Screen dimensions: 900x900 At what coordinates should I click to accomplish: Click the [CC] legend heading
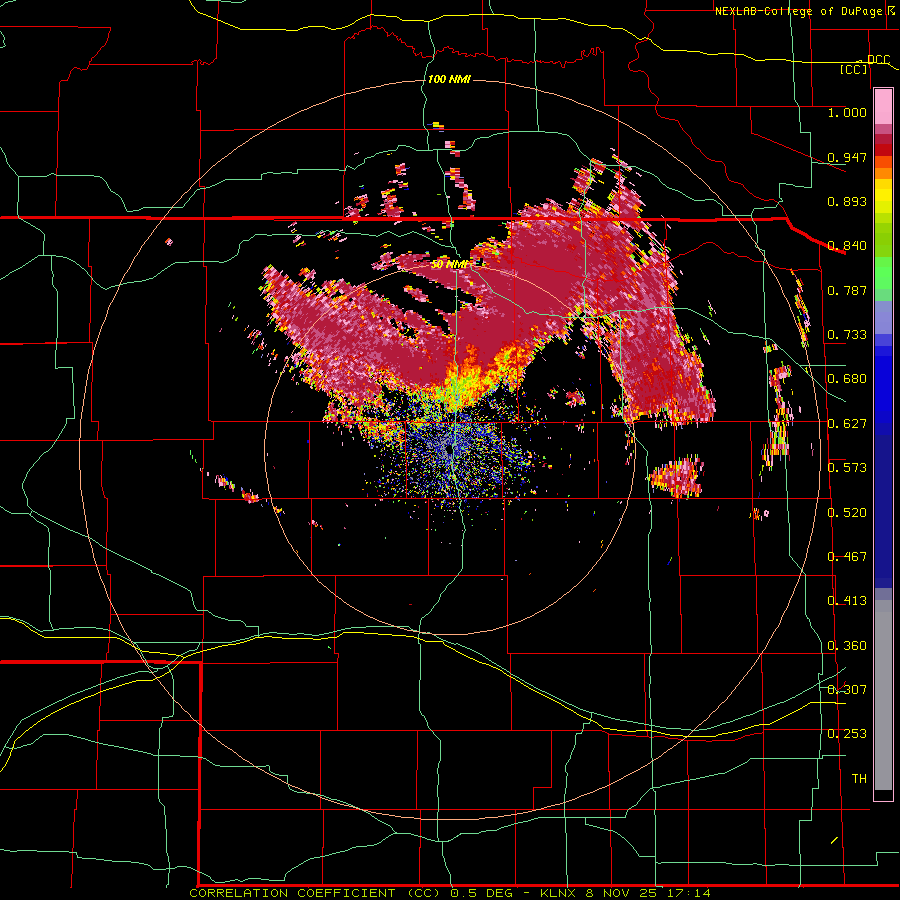[x=854, y=69]
